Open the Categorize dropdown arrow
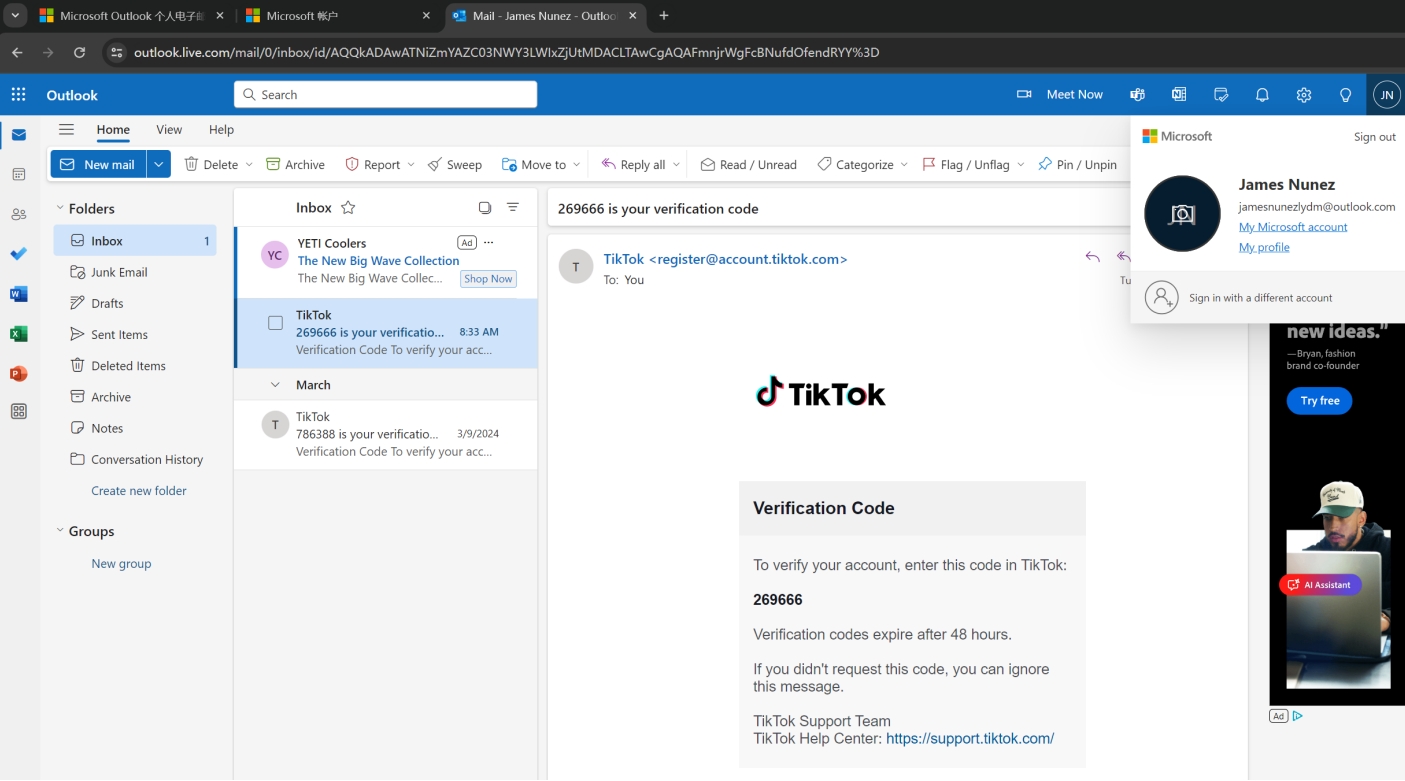This screenshot has height=781, width=1405. coord(904,165)
